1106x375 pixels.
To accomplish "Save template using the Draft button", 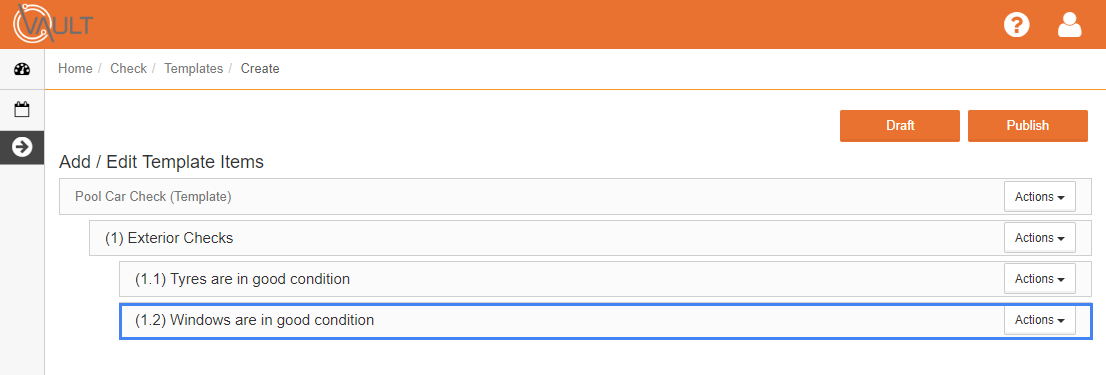I will pos(900,125).
